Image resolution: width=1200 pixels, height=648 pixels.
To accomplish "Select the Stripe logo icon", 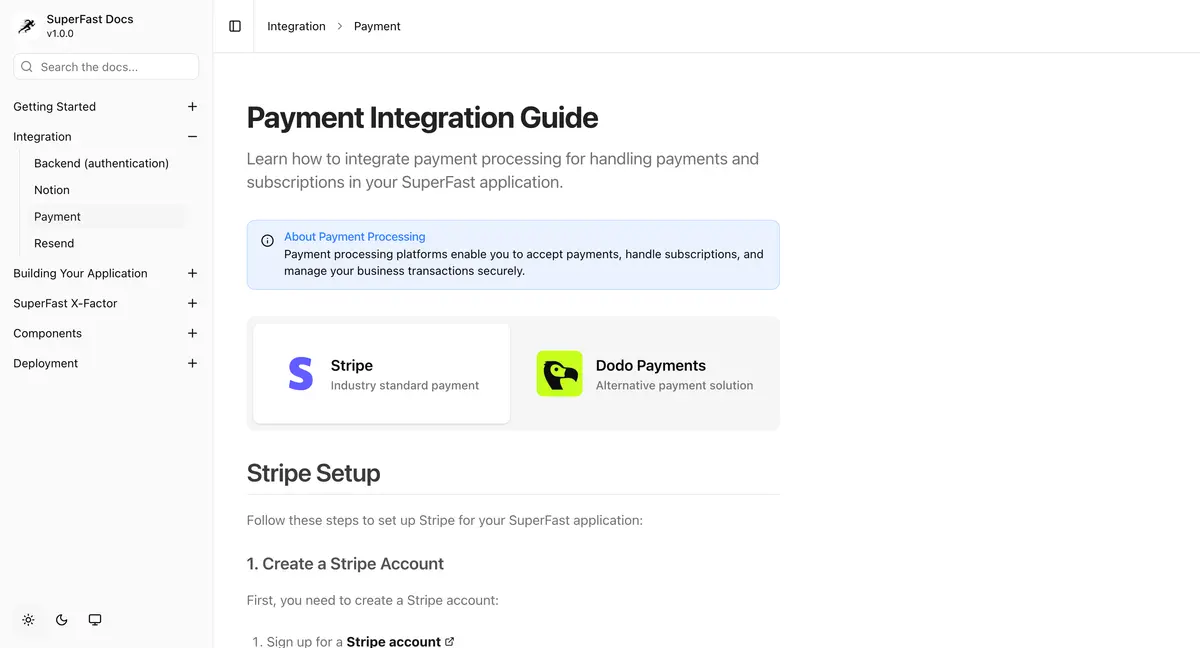I will pos(299,373).
